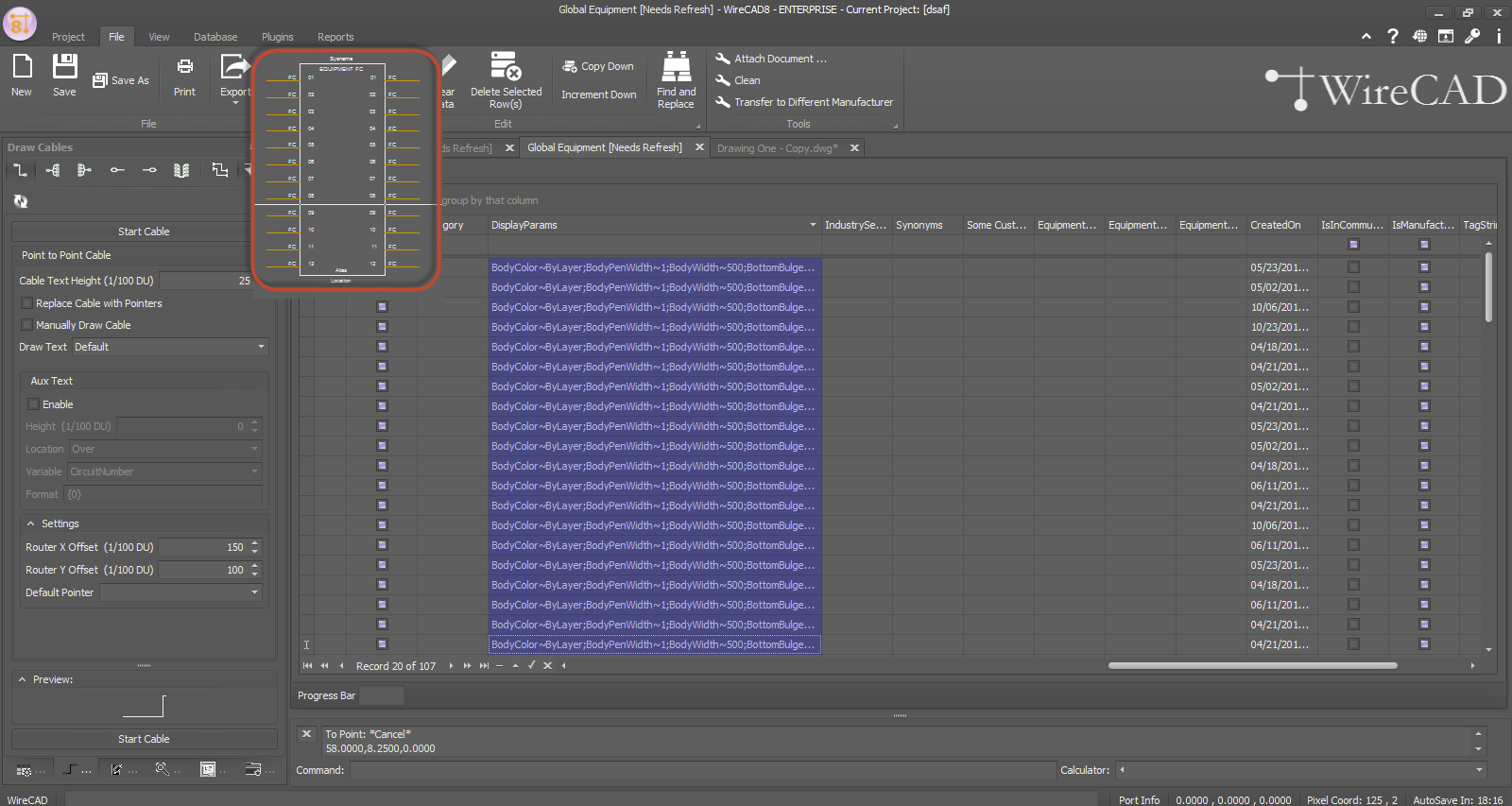Image resolution: width=1512 pixels, height=806 pixels.
Task: Click the globe icon in title area
Action: click(x=1419, y=36)
